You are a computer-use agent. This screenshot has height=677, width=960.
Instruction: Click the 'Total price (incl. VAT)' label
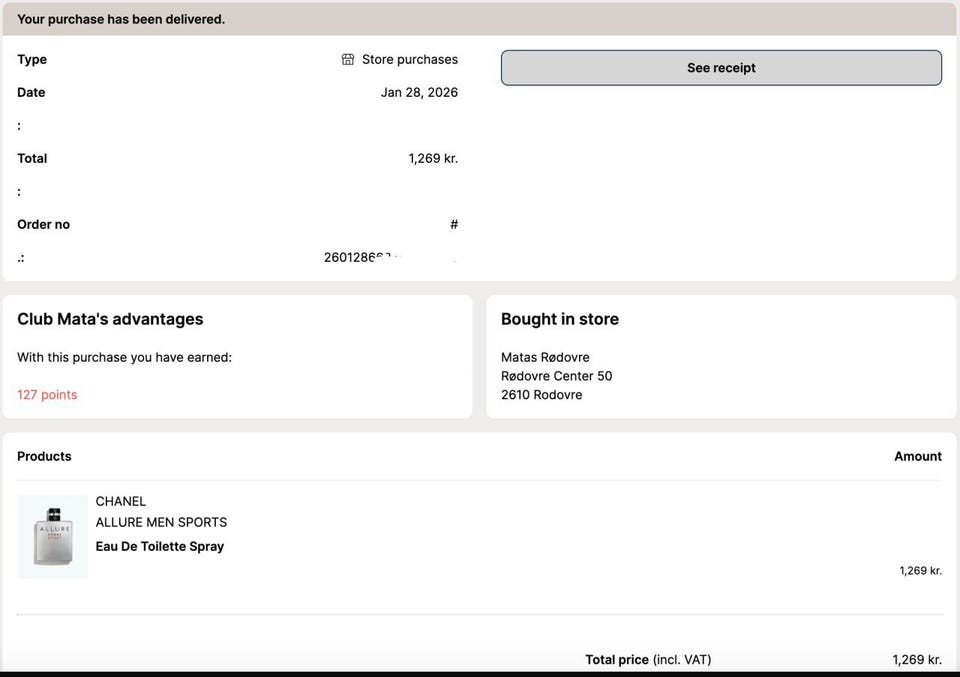tap(648, 659)
